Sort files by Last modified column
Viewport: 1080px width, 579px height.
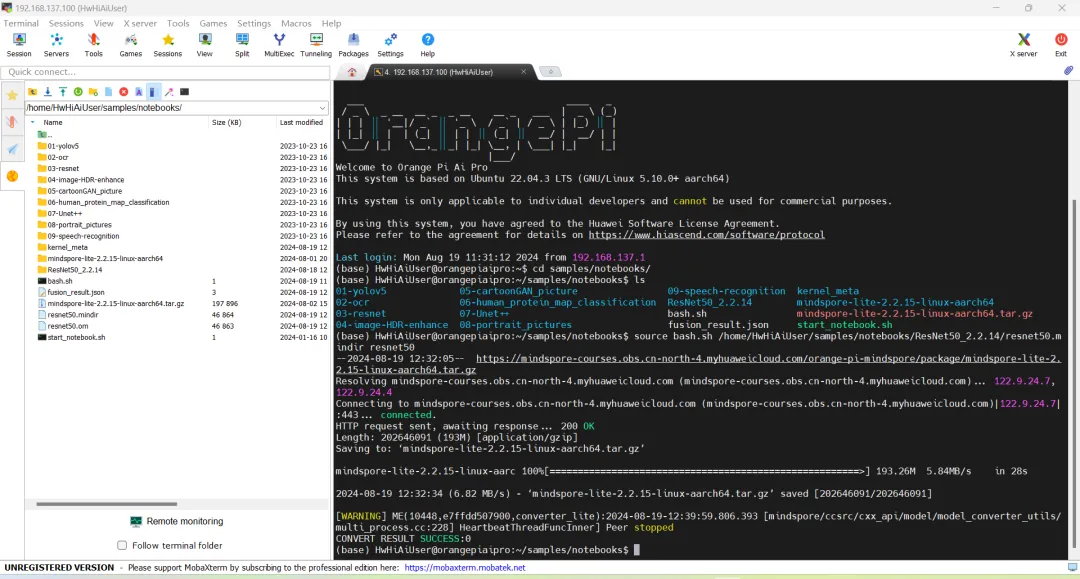tap(300, 122)
